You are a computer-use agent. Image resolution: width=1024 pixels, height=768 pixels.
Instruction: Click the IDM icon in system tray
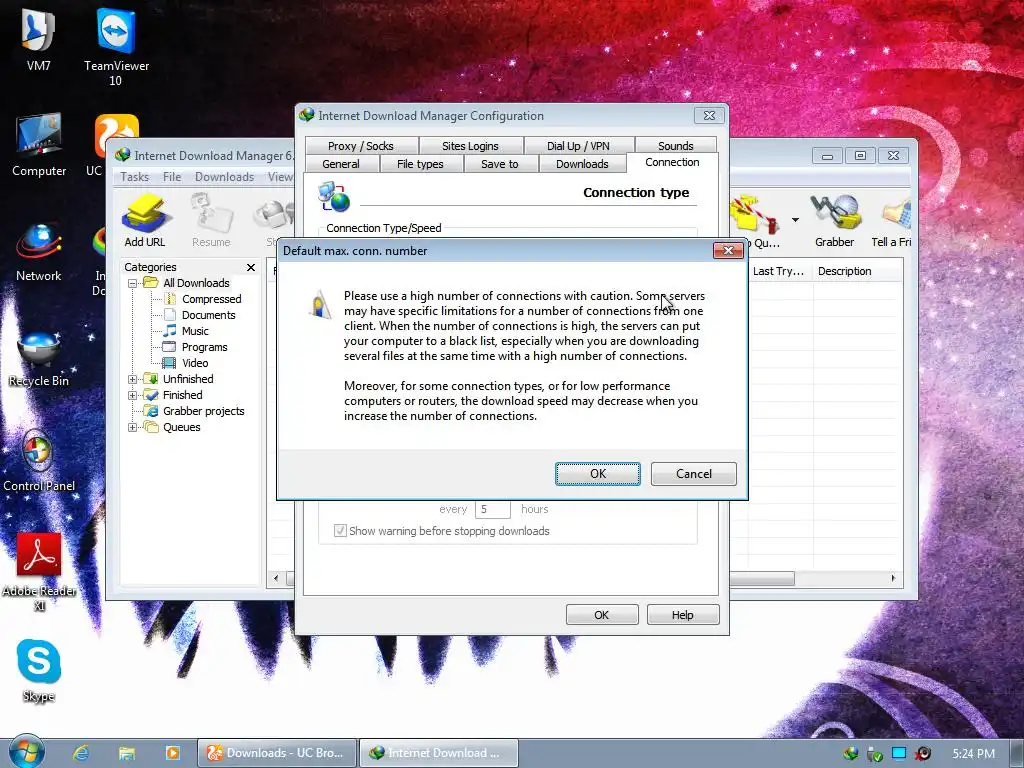tap(850, 754)
